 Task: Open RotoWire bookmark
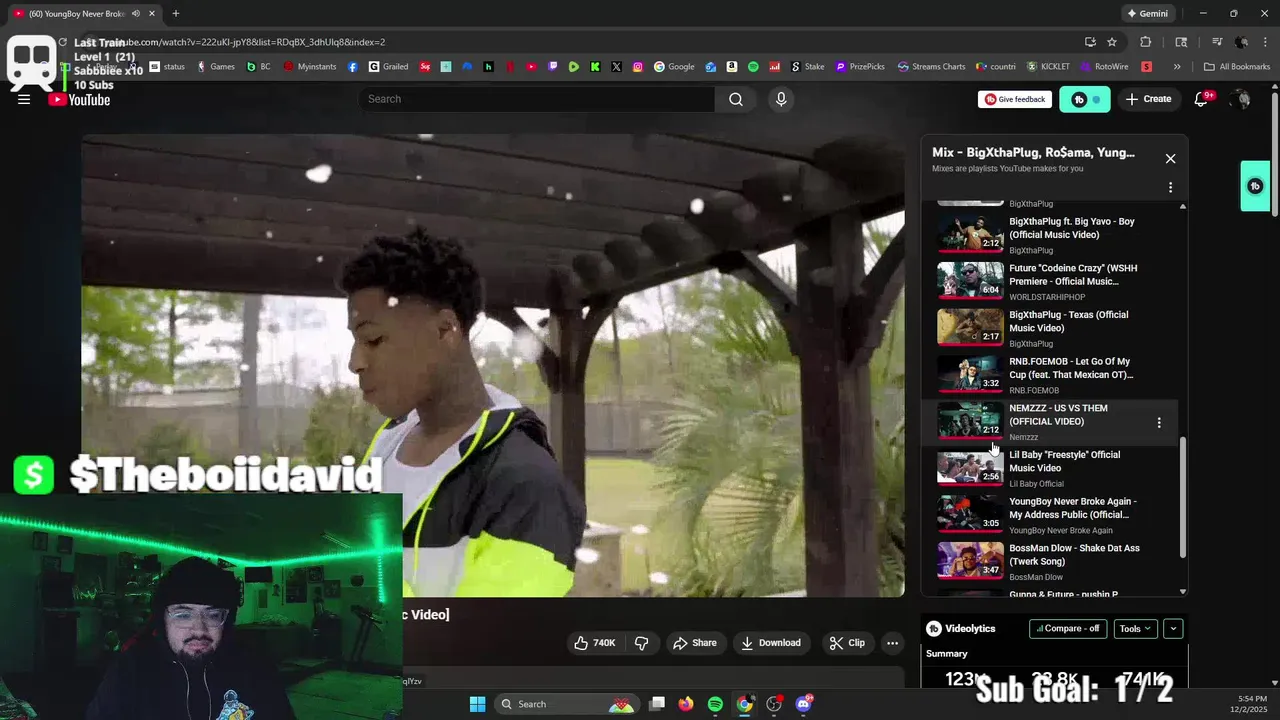tap(1104, 67)
